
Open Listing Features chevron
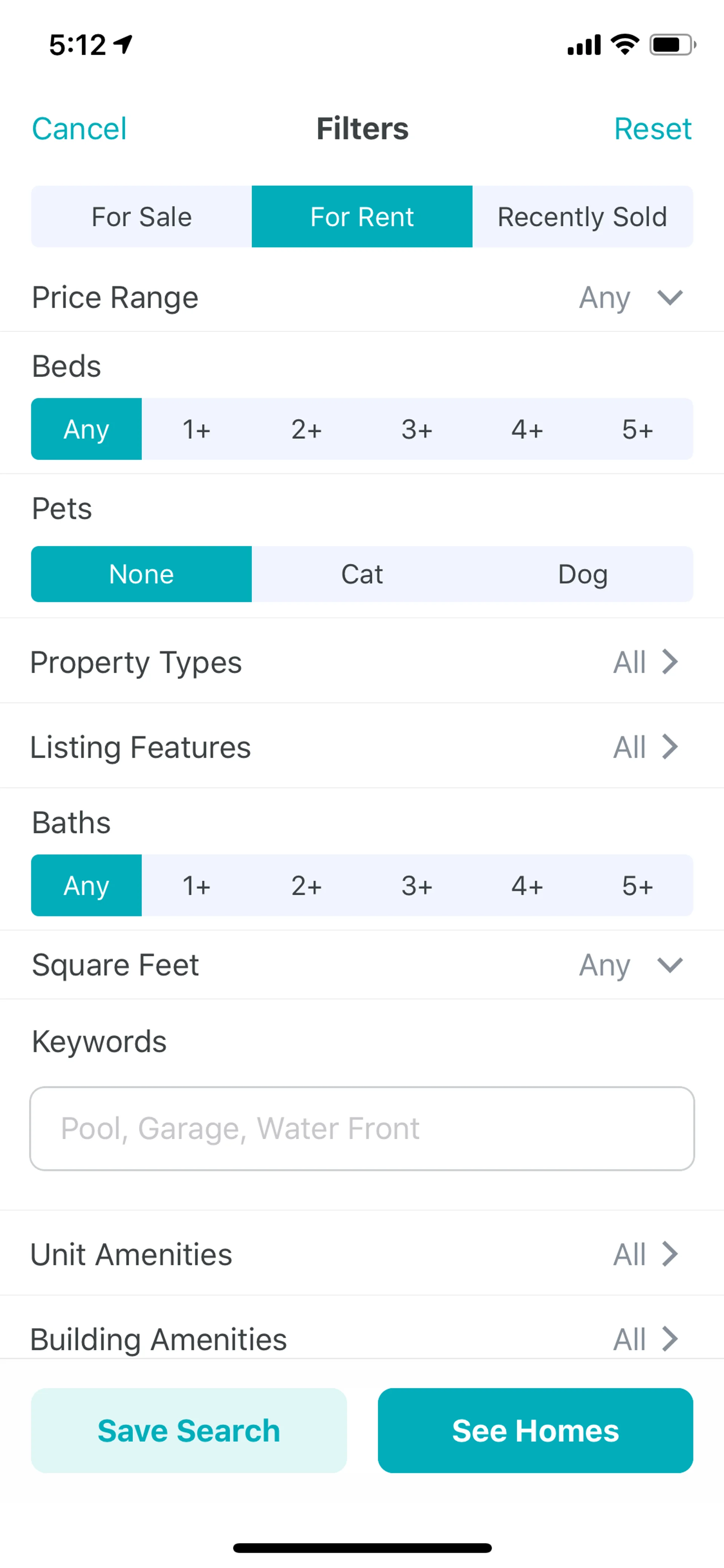click(669, 747)
